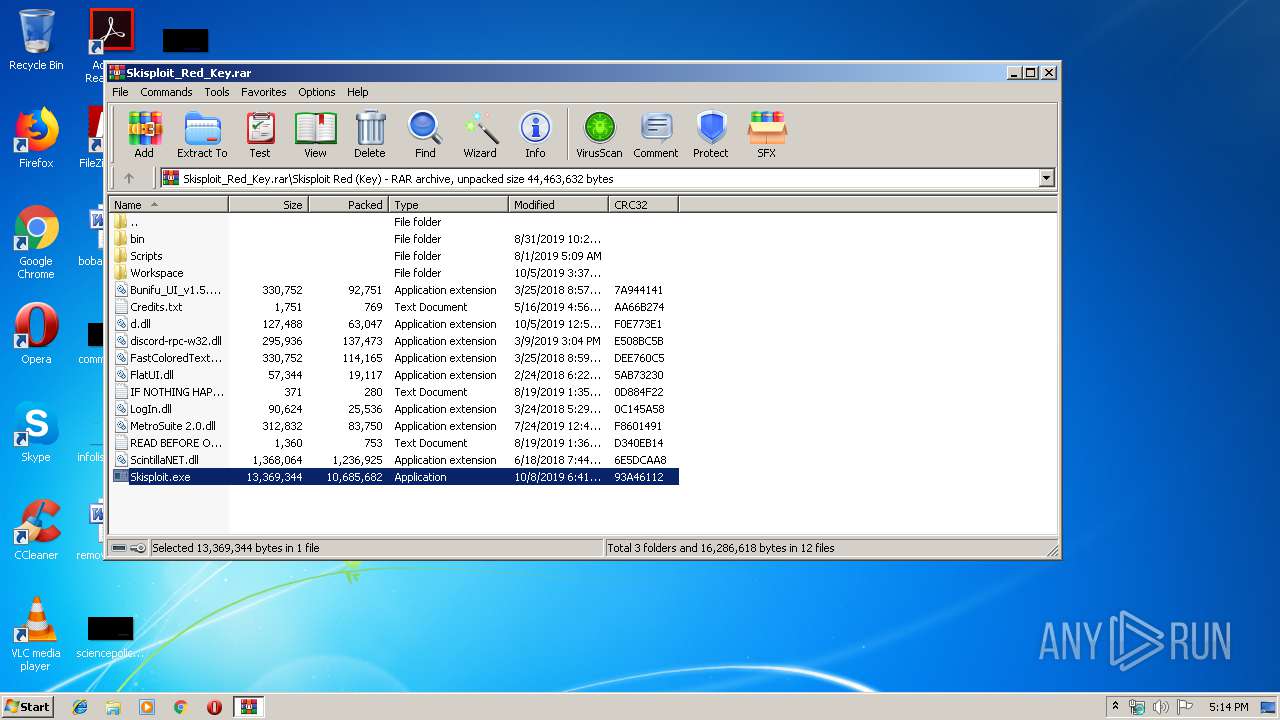Open the Commands menu
The image size is (1280, 720).
pos(166,92)
